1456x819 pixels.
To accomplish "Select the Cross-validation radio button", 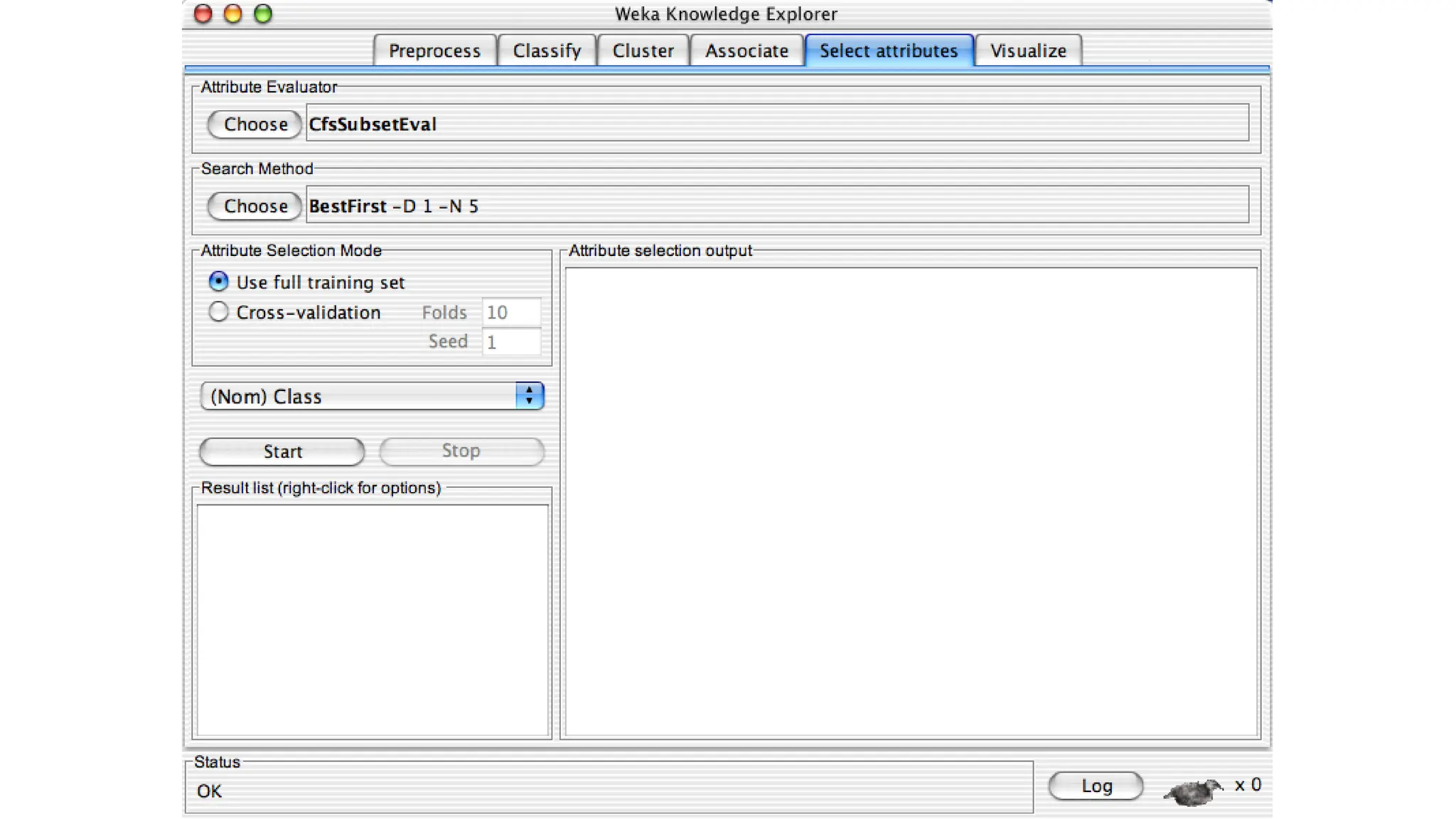I will [219, 312].
